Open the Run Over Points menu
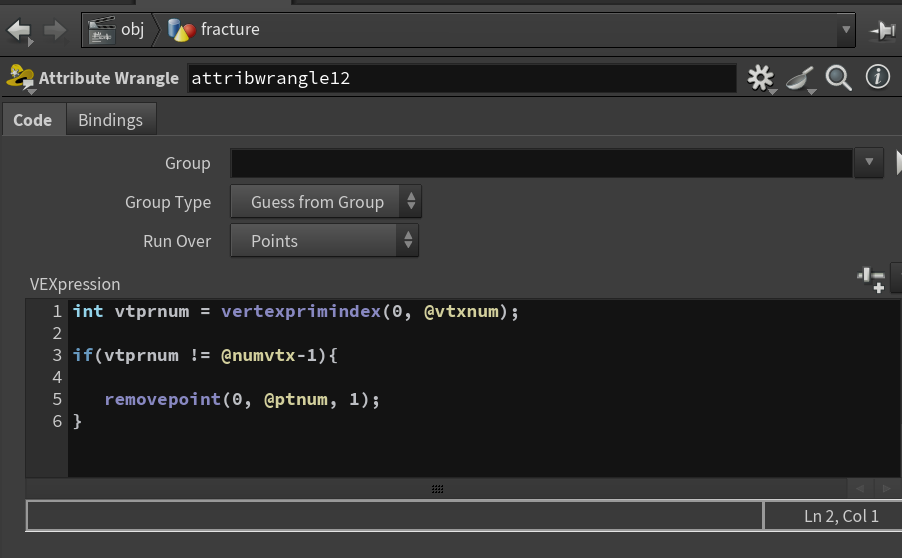This screenshot has height=558, width=902. coord(324,240)
